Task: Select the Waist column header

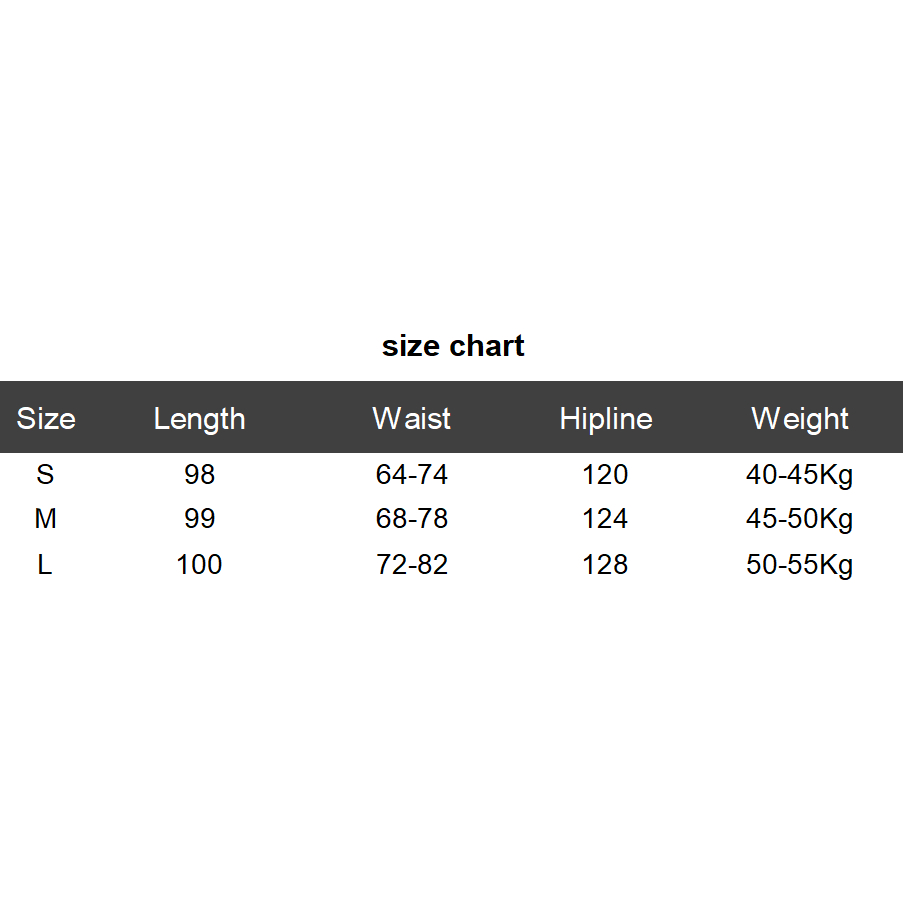Action: pyautogui.click(x=411, y=418)
